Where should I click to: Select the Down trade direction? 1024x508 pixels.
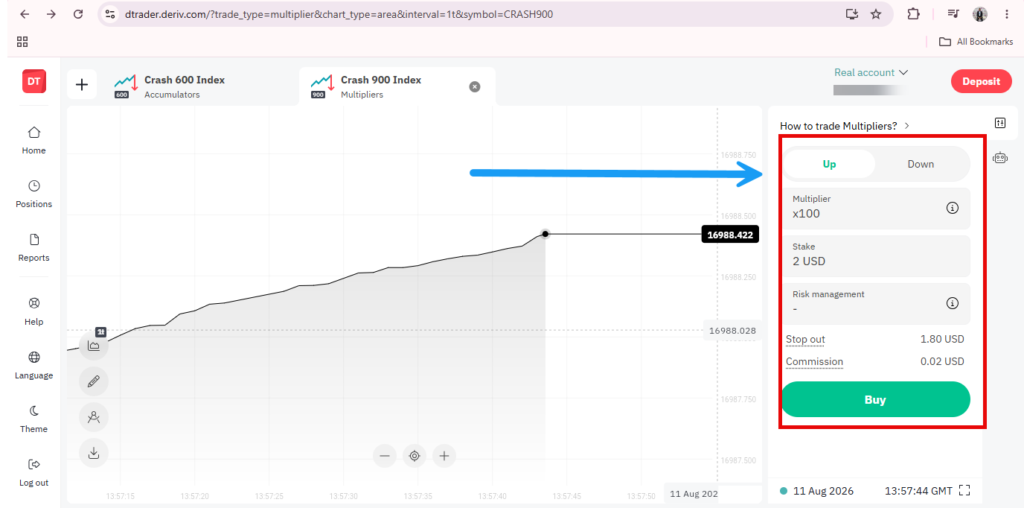[x=921, y=164]
